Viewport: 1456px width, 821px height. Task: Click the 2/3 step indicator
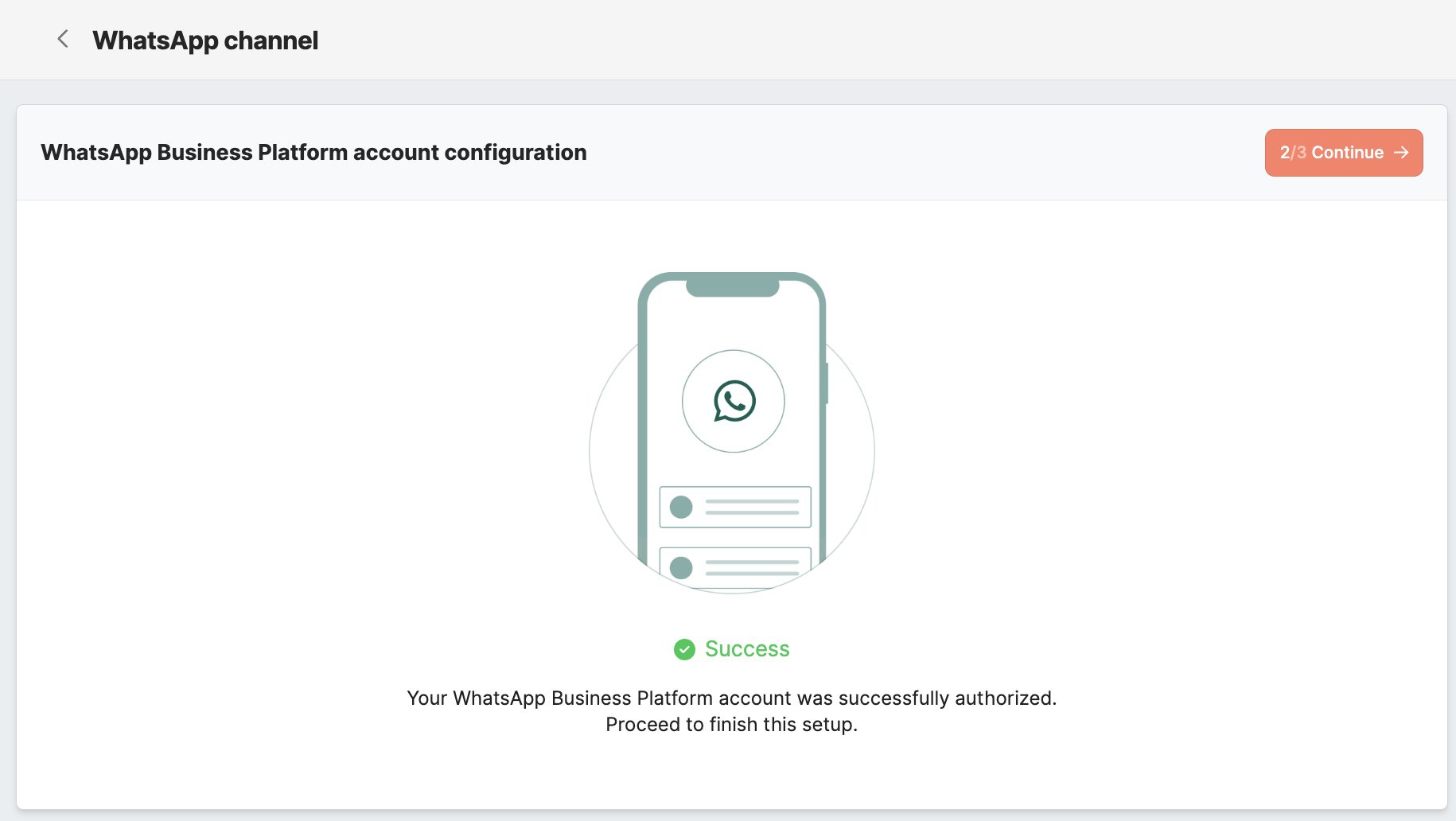[x=1293, y=153]
